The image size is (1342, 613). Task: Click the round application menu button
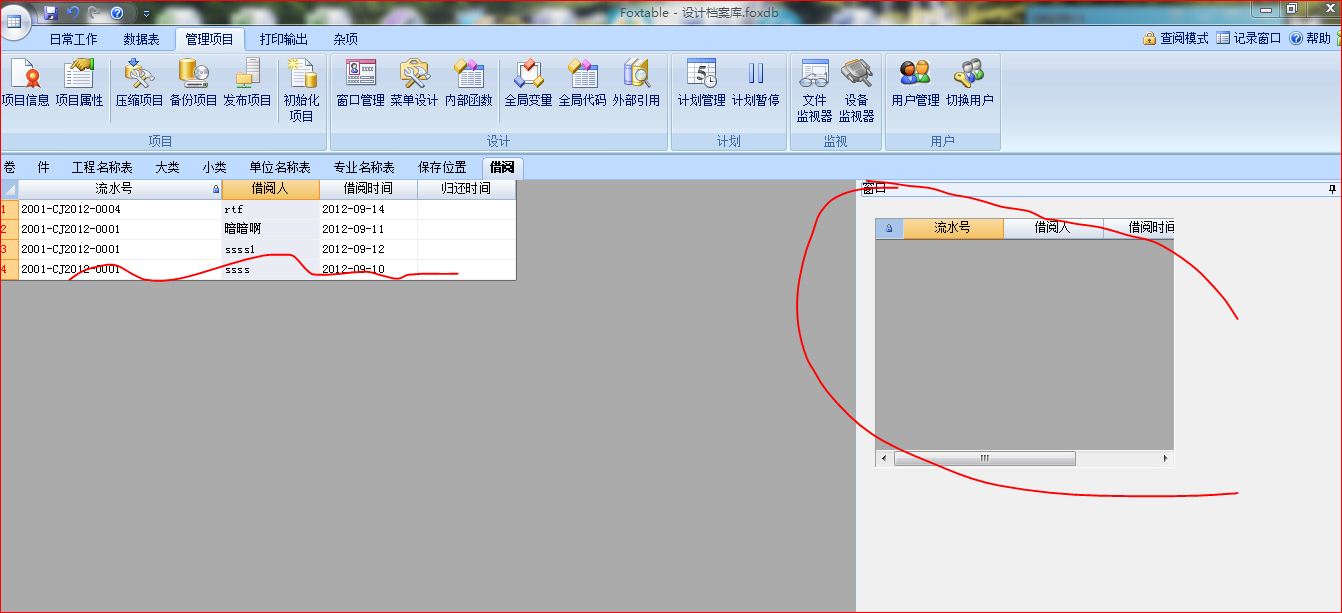[x=16, y=19]
